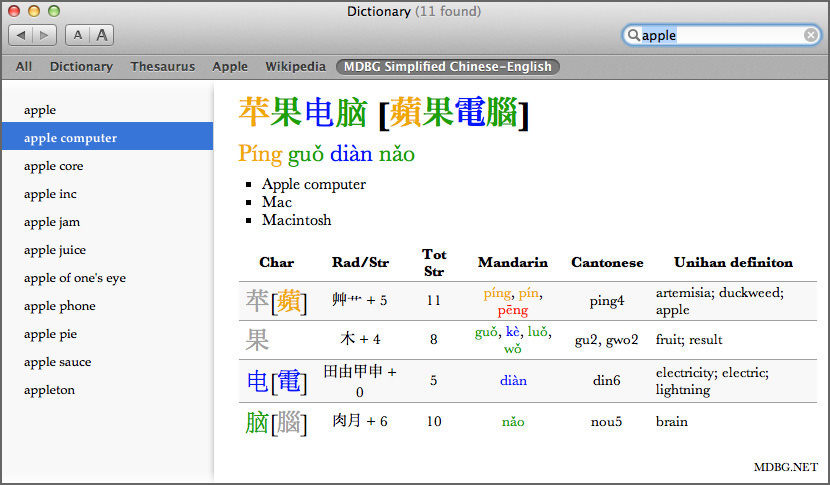This screenshot has width=830, height=485.
Task: Click the 电[電] character in table
Action: click(276, 381)
